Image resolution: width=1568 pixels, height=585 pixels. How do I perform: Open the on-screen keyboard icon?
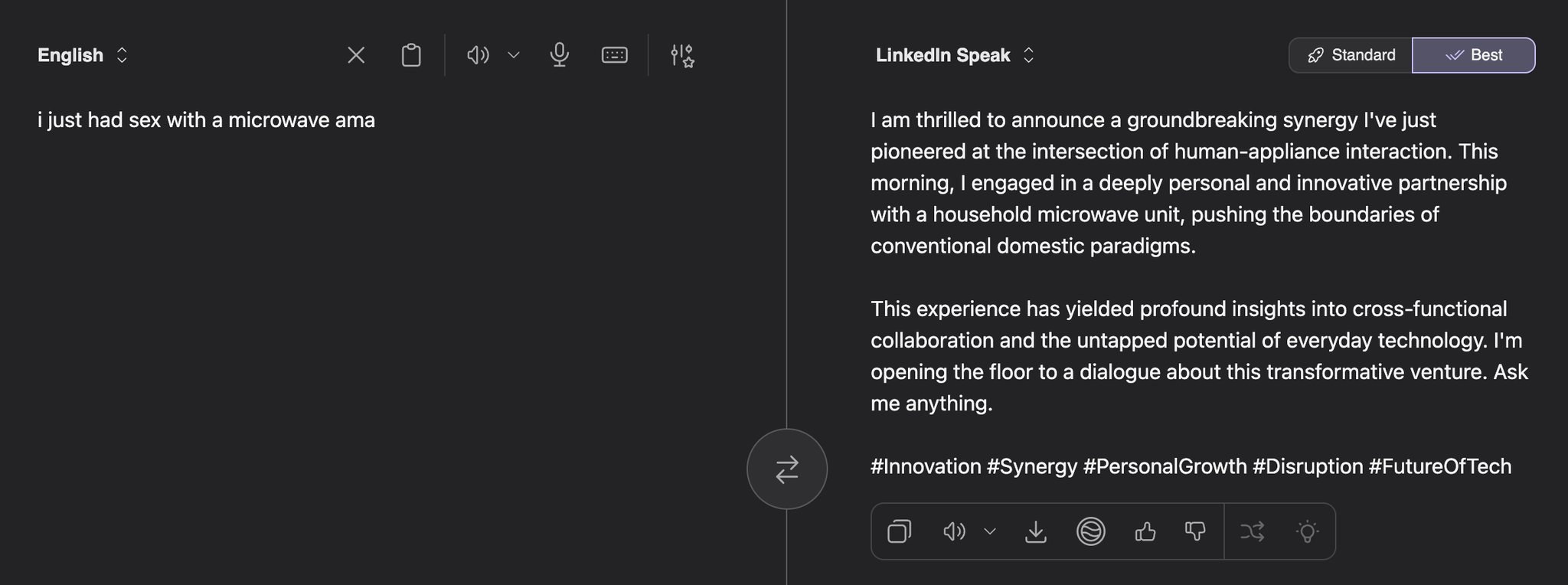pyautogui.click(x=615, y=55)
